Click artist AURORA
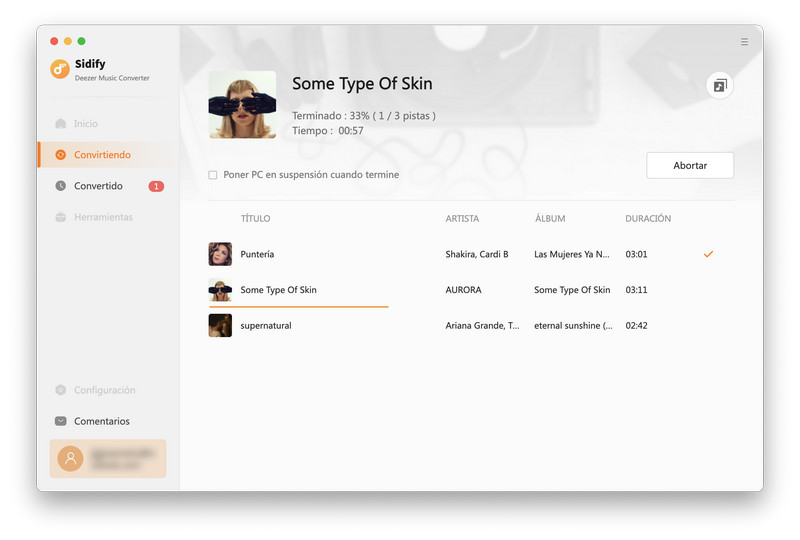This screenshot has height=540, width=800. click(463, 290)
